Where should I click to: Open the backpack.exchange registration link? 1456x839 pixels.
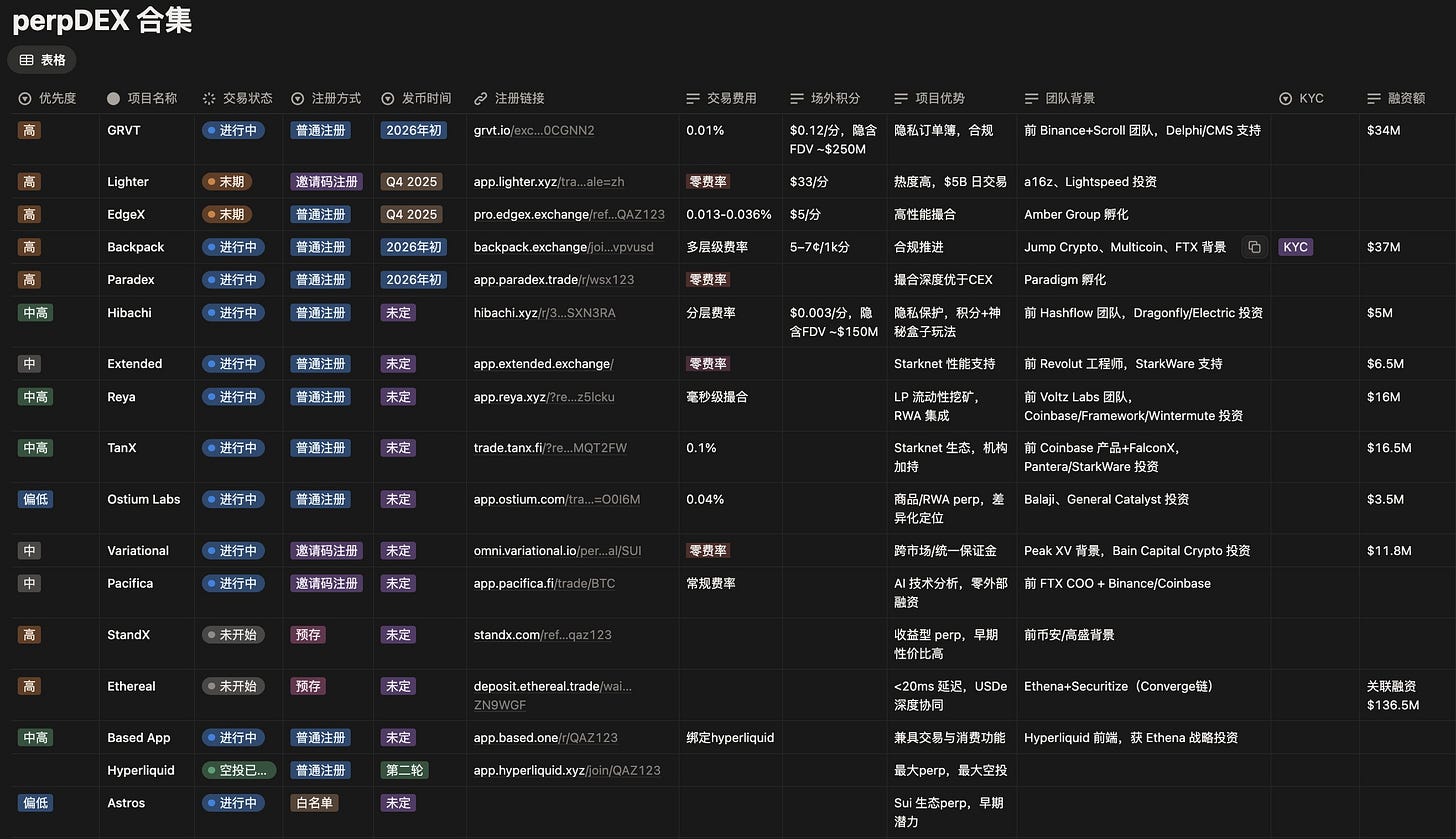564,247
